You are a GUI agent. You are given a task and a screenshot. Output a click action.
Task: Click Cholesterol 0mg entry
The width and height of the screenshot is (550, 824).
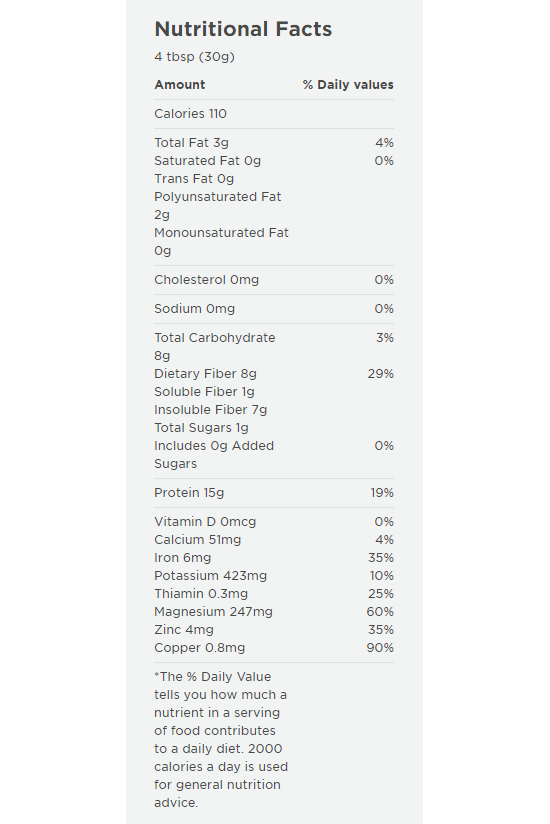click(274, 280)
